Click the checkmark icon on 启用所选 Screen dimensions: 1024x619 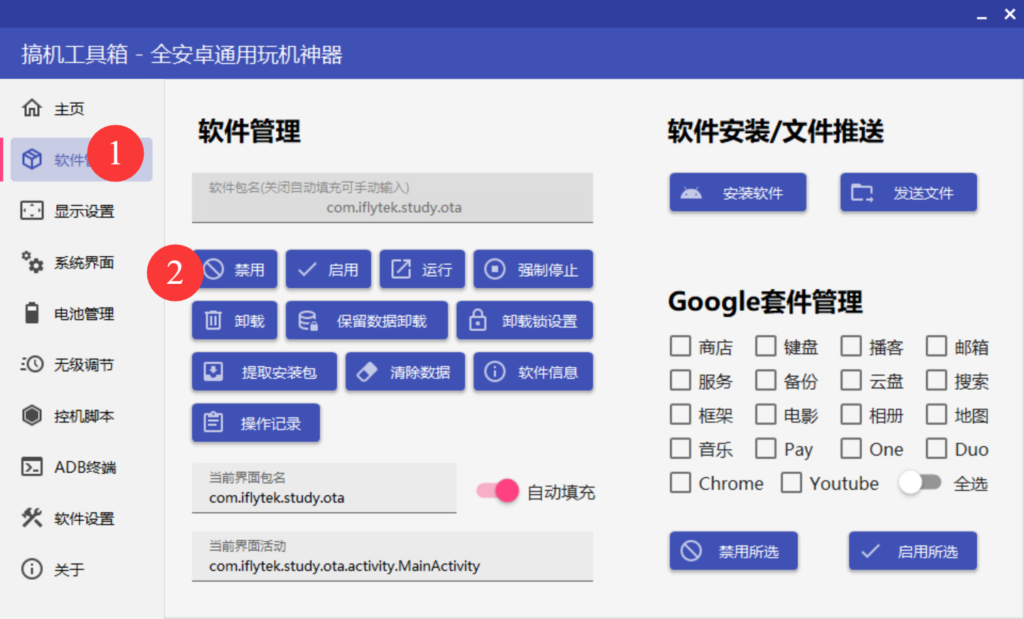871,551
